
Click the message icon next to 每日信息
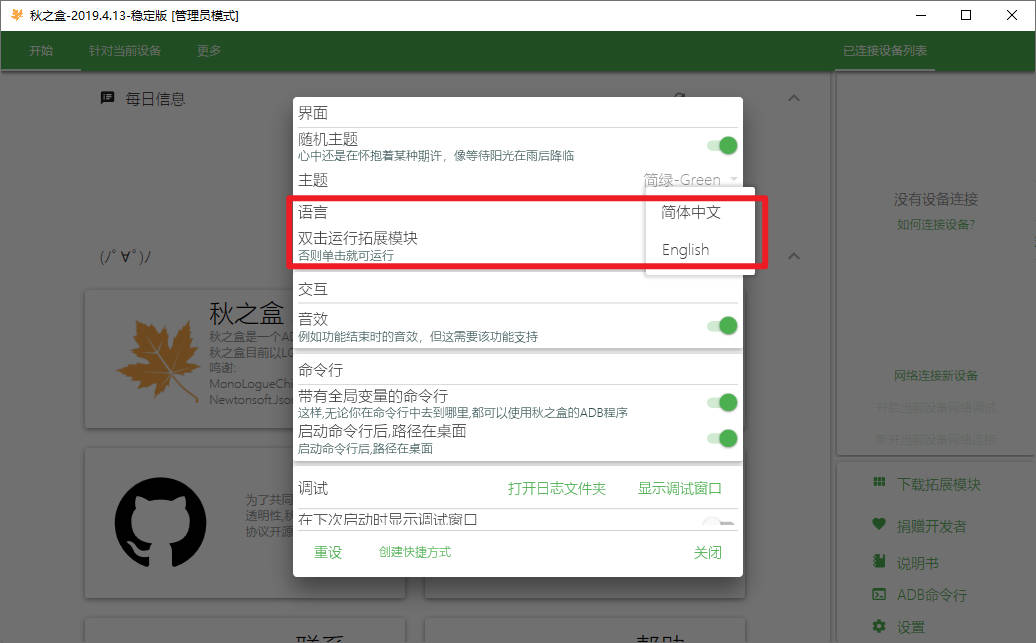(x=107, y=98)
